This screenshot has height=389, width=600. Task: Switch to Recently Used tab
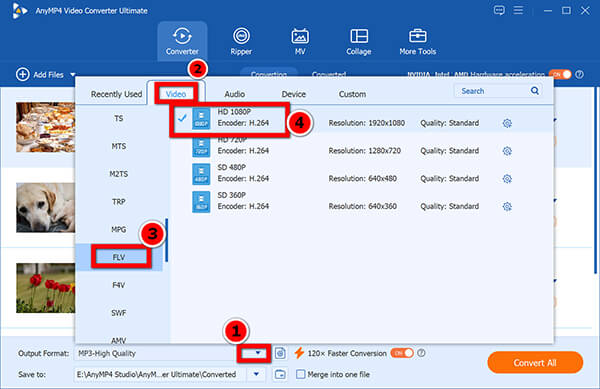[116, 94]
